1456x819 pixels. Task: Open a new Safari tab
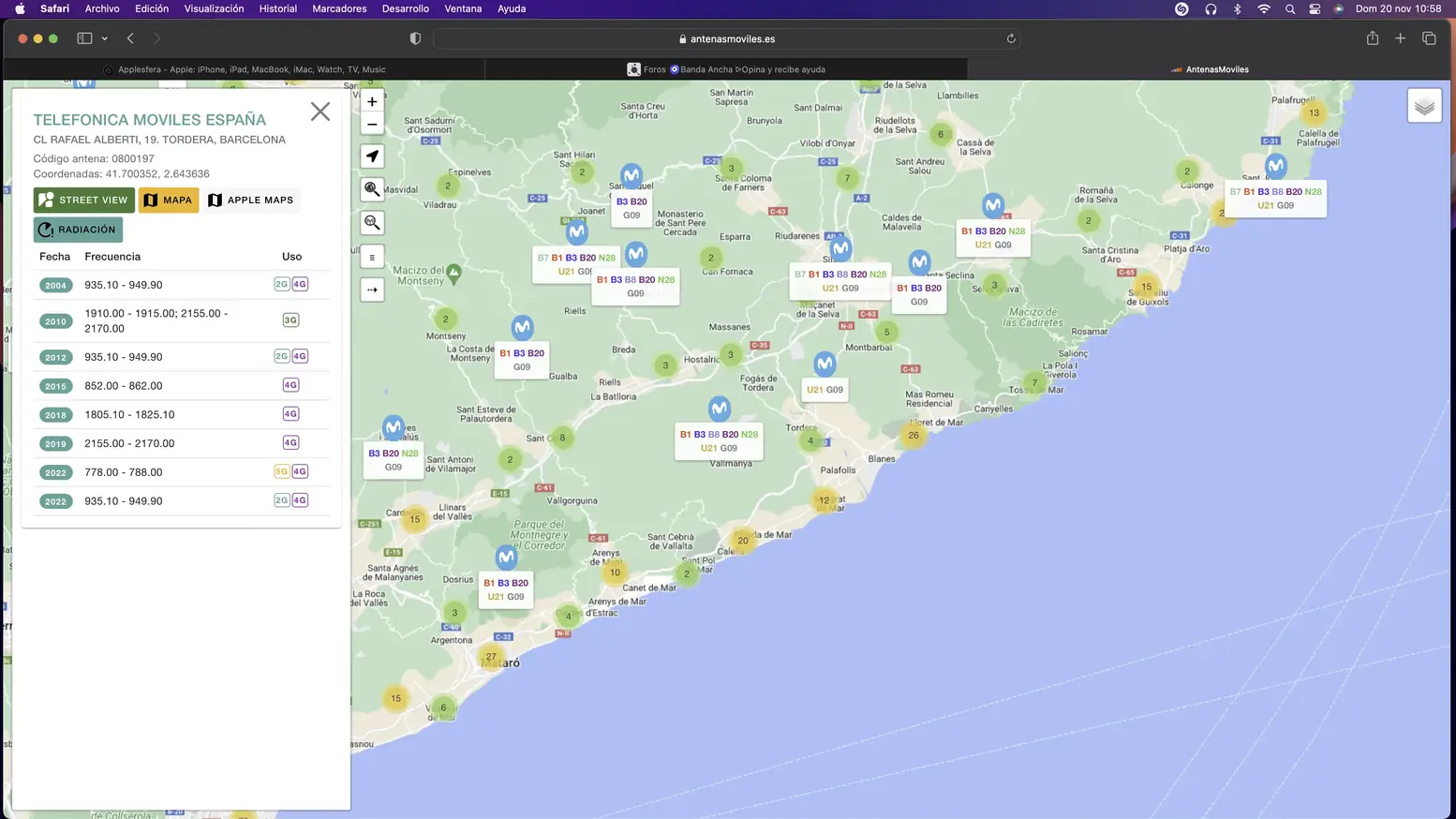[x=1400, y=38]
